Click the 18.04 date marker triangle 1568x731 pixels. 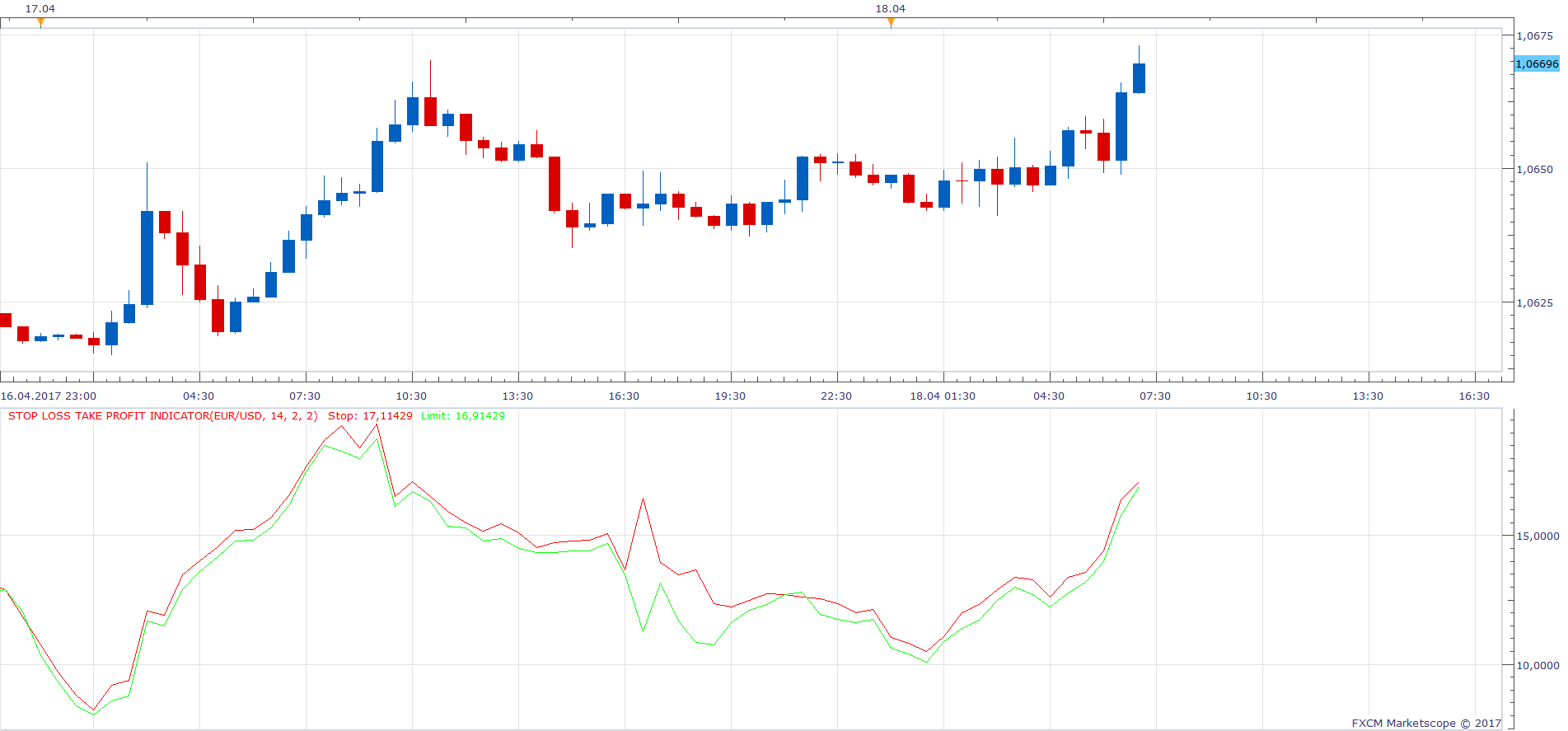click(x=891, y=22)
